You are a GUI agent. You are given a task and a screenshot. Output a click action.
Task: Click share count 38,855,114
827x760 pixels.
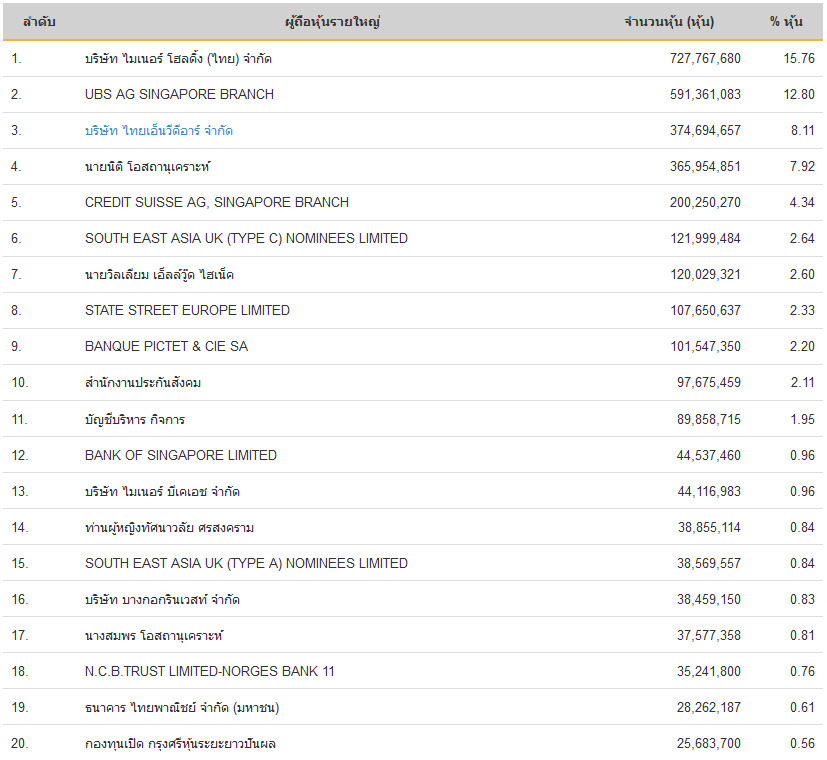tap(709, 527)
